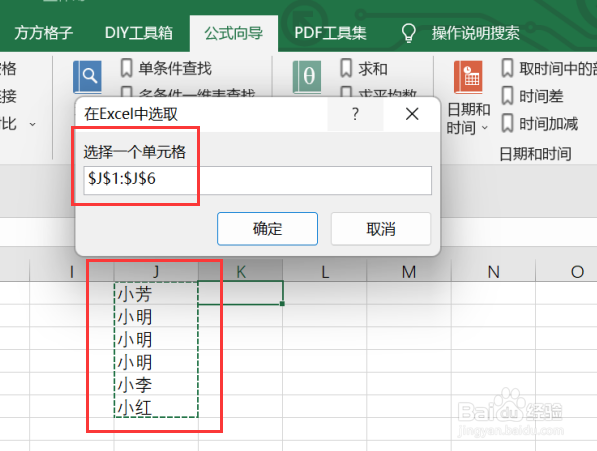
Task: Expand the dropdown chevron on left ribbon edge
Action: pos(33,124)
